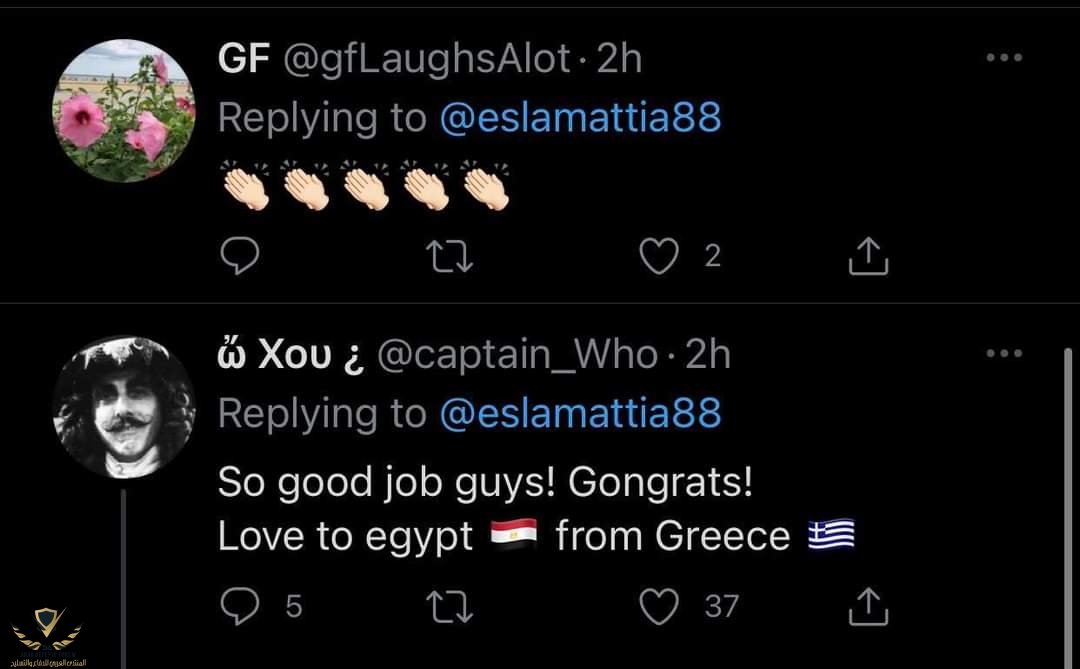Open GF's flower profile picture

tap(123, 111)
